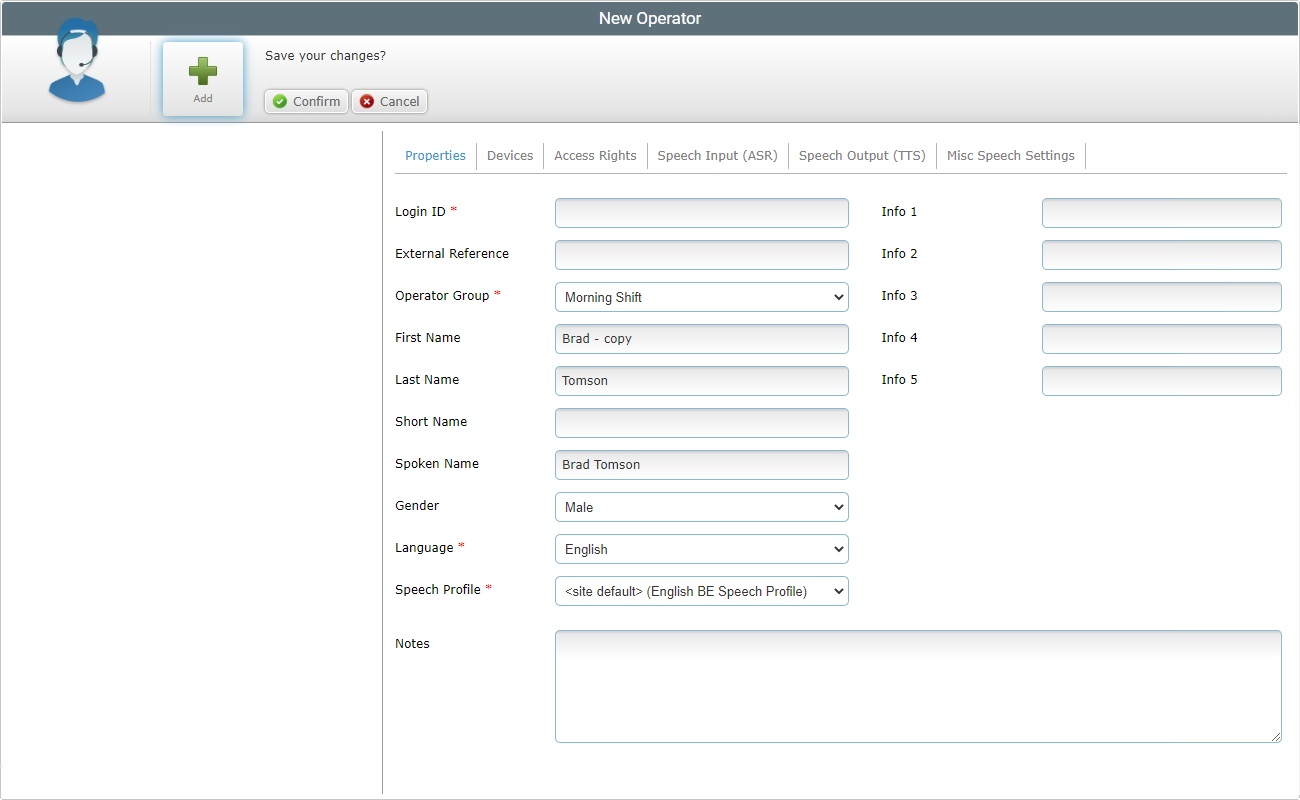Switch to the Devices tab
The height and width of the screenshot is (800, 1300).
510,155
